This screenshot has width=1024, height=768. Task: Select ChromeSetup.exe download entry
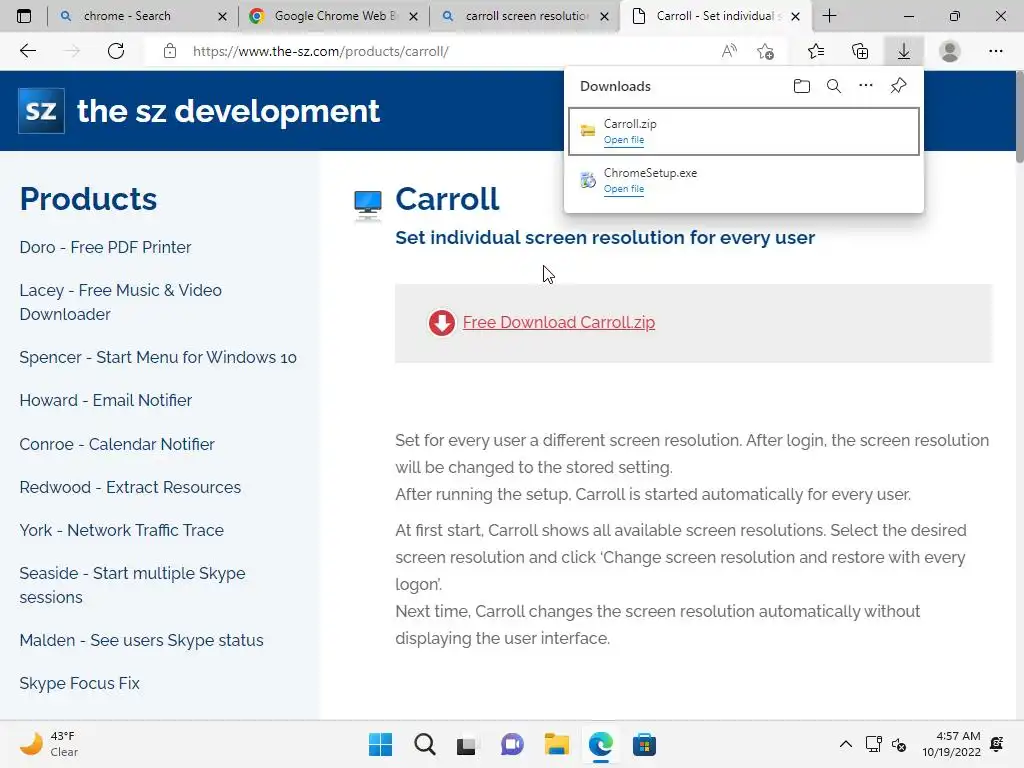tap(744, 180)
